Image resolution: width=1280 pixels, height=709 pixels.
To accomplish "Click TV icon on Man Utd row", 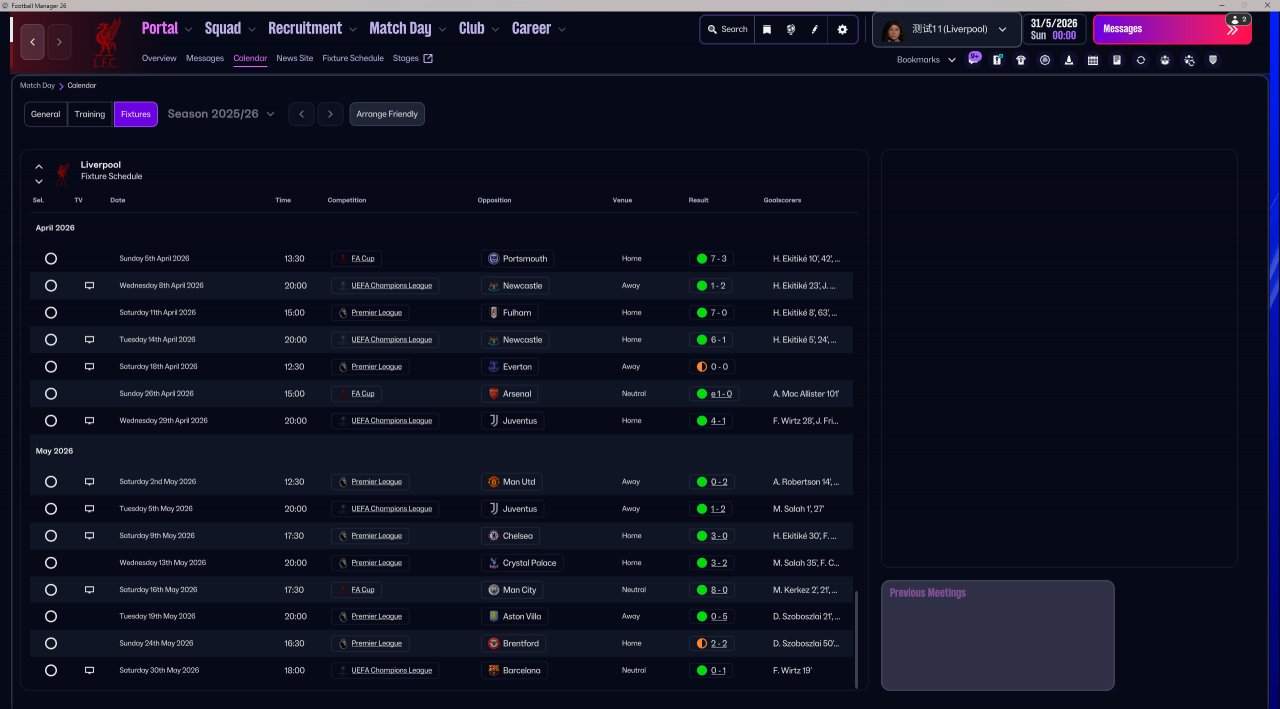I will [x=89, y=482].
